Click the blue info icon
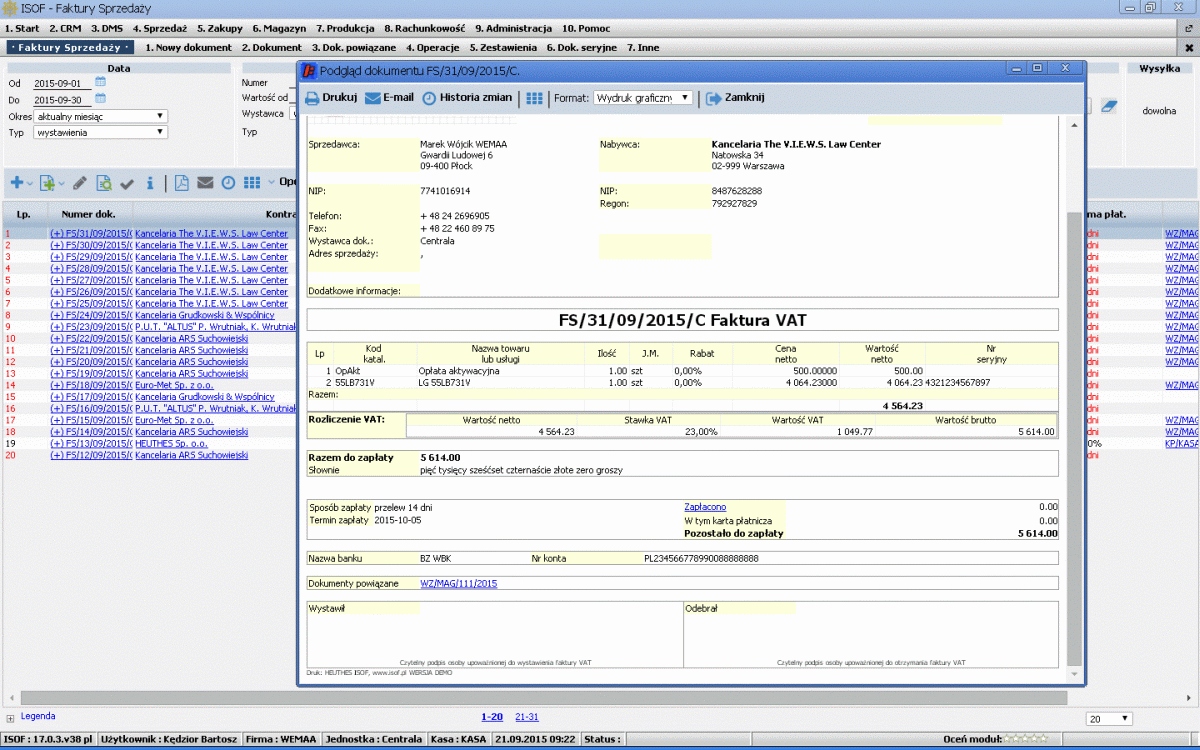 pos(150,183)
